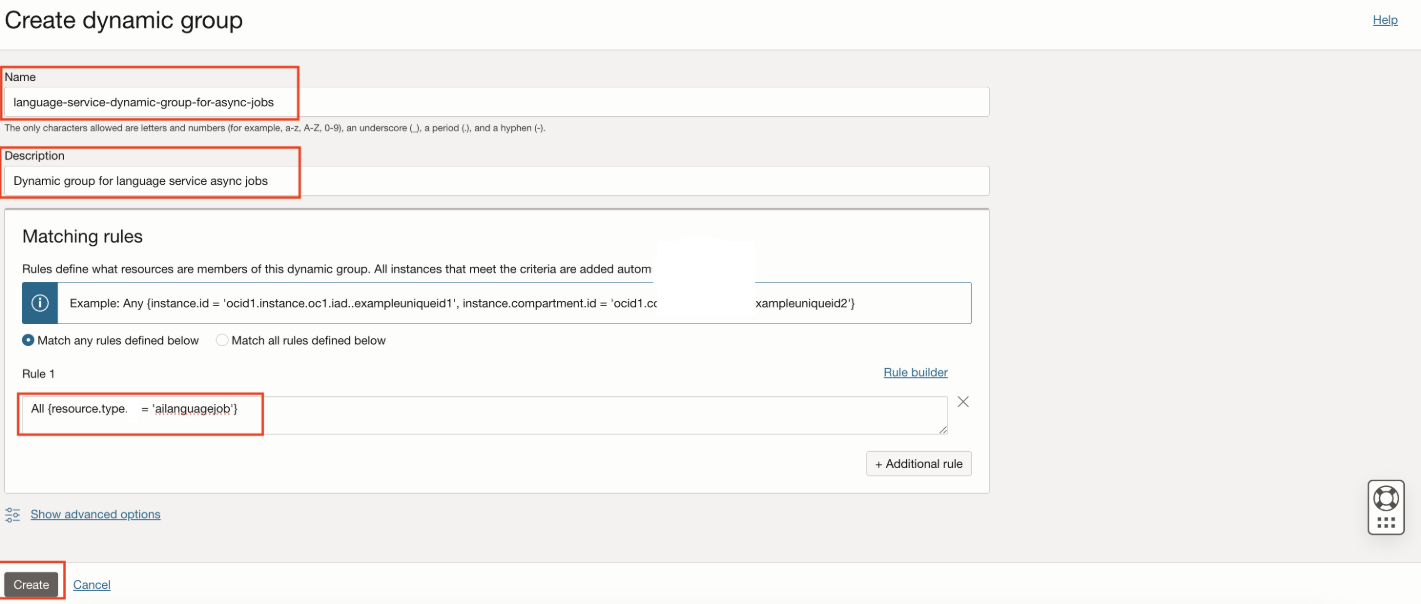1421x604 pixels.
Task: Cancel creating the dynamic group
Action: (92, 585)
